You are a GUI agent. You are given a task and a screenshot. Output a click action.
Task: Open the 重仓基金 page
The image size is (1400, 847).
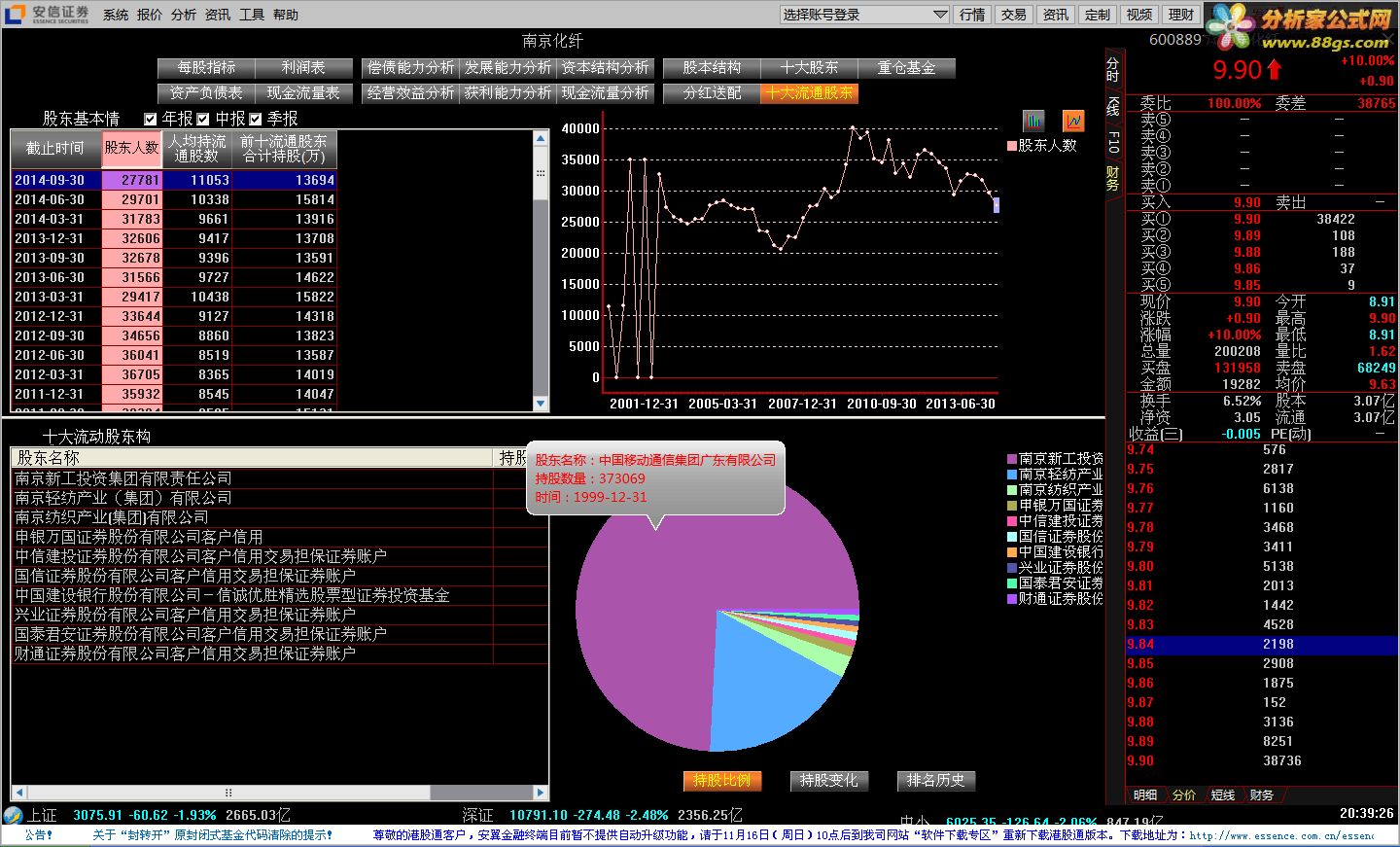click(x=906, y=68)
